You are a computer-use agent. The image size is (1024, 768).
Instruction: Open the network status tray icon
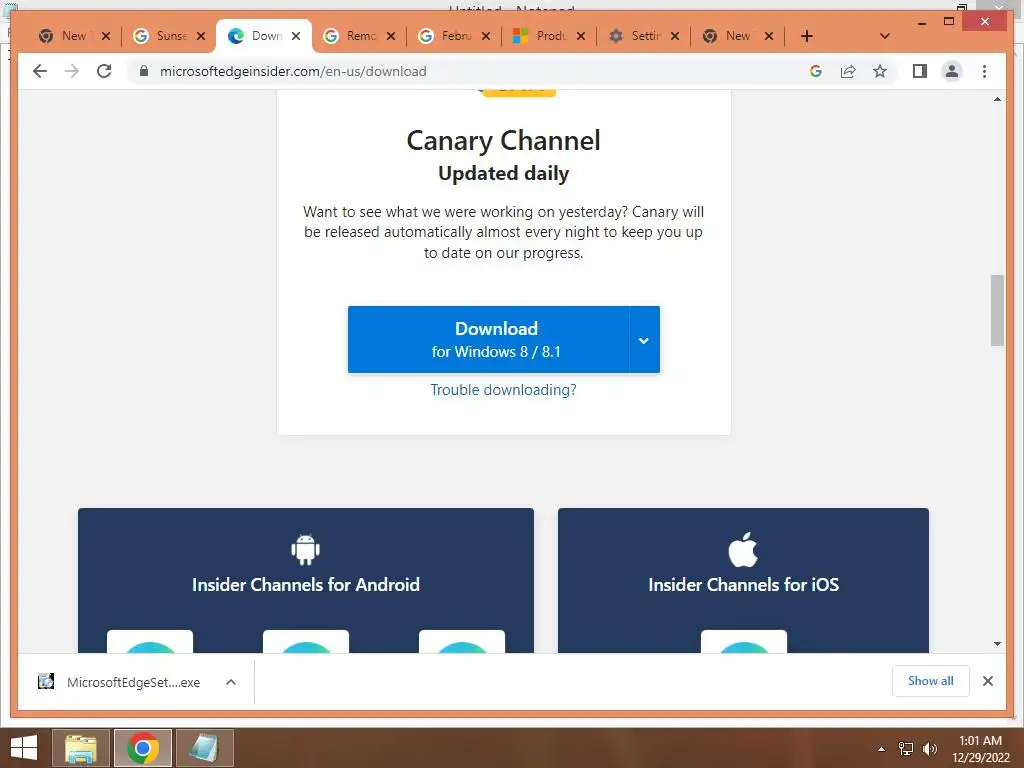(x=906, y=749)
